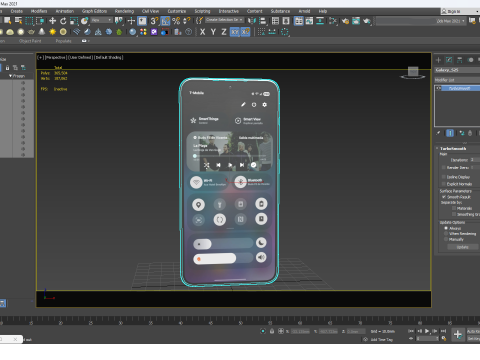Image resolution: width=480 pixels, height=360 pixels.
Task: Restrict to X axis
Action: tap(202, 32)
